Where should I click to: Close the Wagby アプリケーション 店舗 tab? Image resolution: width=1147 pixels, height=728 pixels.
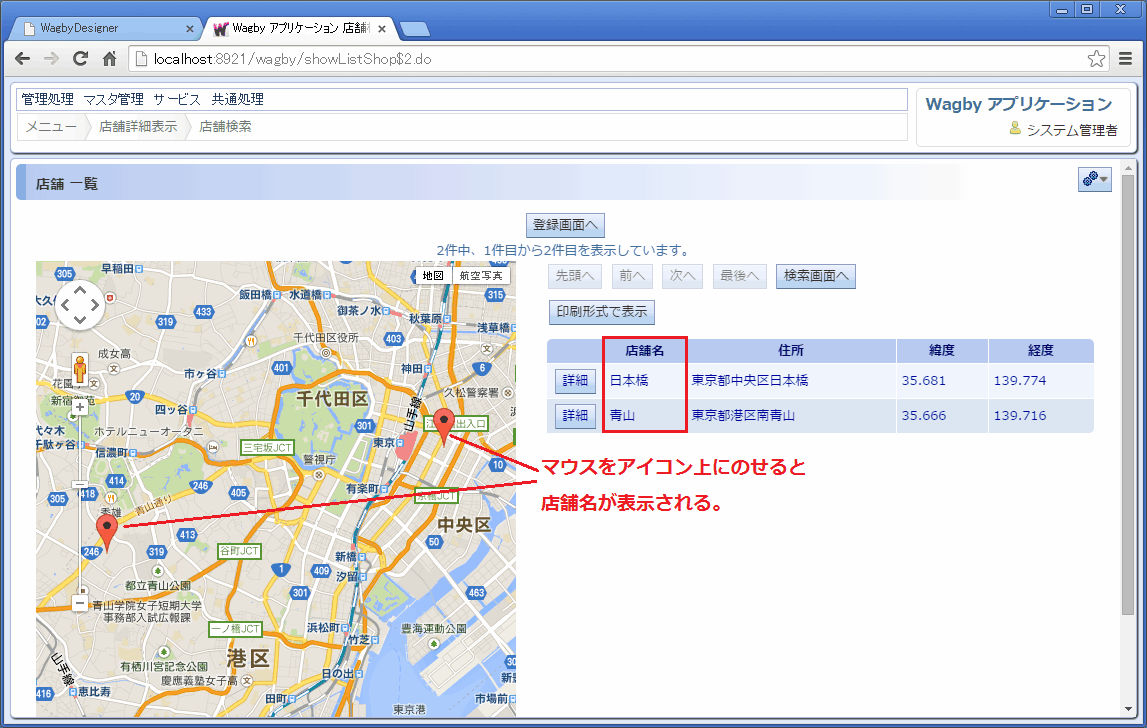(x=382, y=29)
